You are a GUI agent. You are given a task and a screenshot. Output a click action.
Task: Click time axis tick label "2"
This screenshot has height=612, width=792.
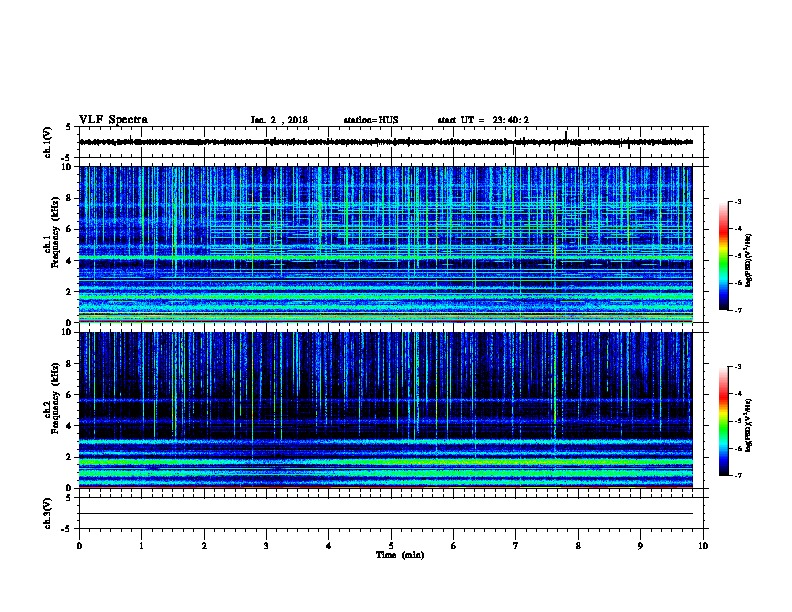coord(204,546)
